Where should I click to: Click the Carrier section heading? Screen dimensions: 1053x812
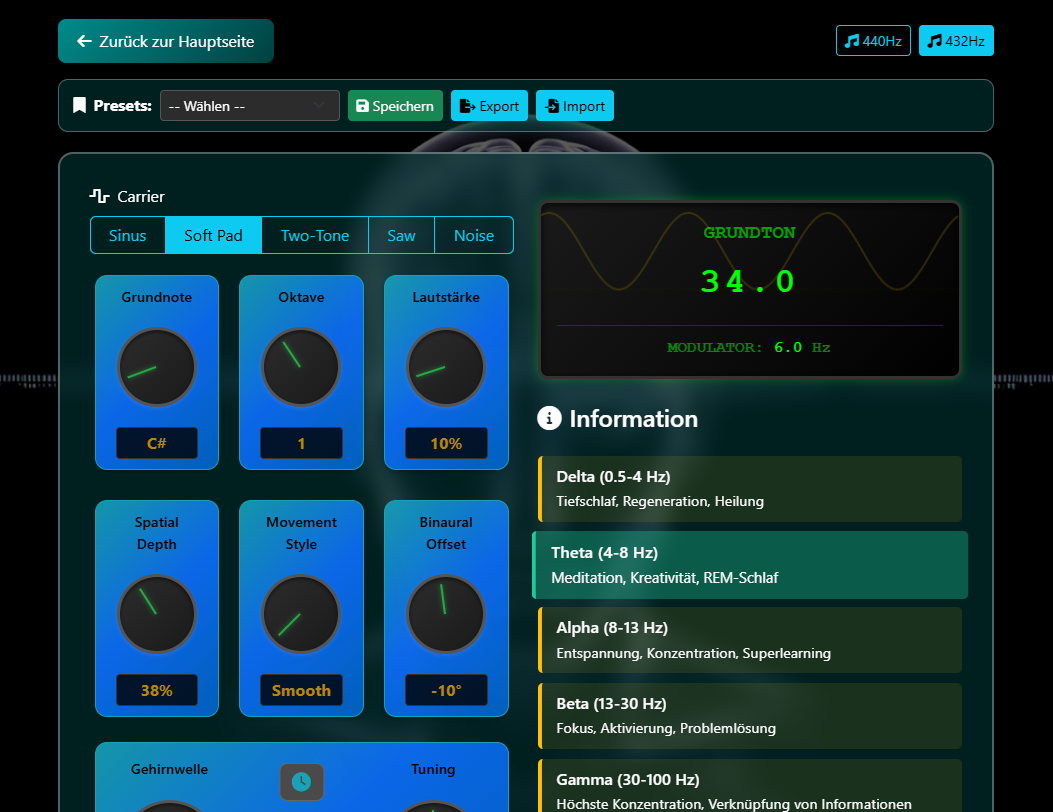tap(141, 196)
